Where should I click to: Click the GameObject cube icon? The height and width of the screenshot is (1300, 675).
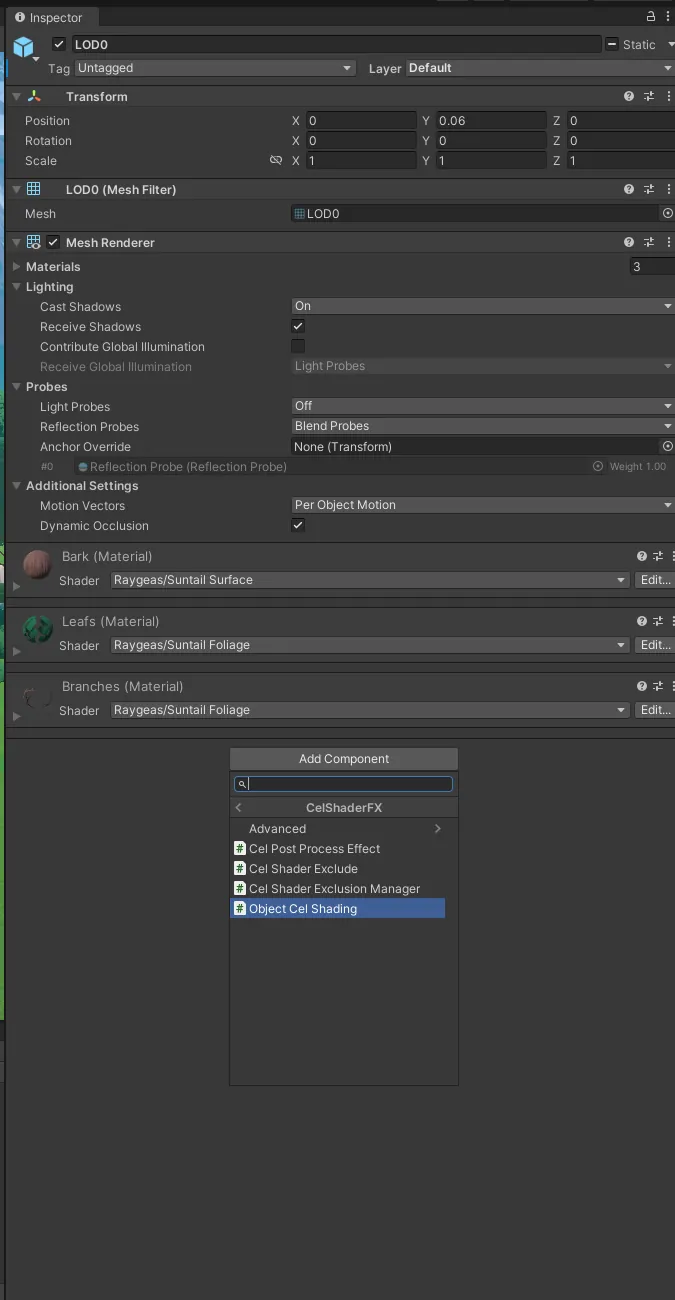click(23, 47)
